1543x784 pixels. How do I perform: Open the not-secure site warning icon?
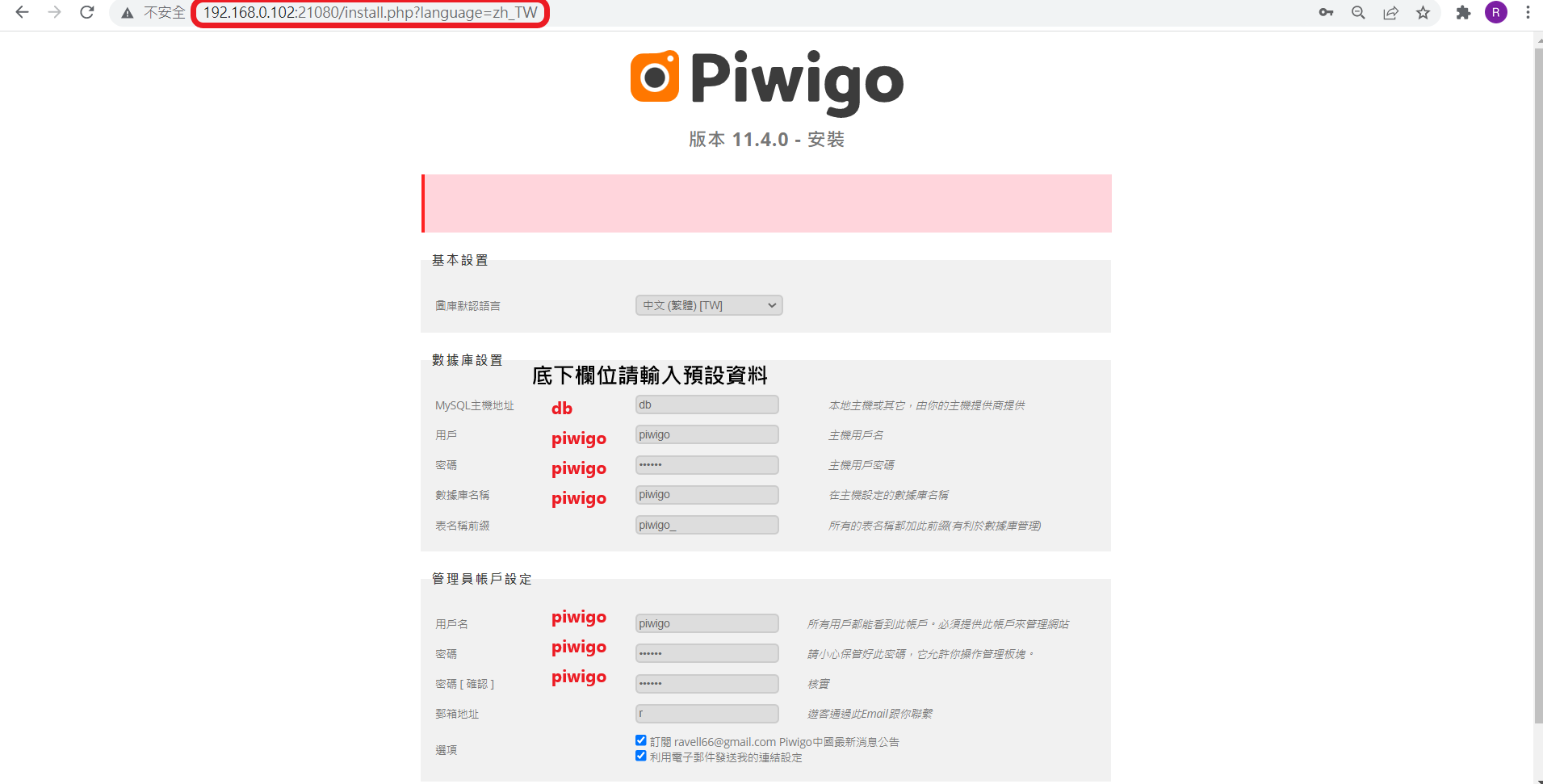(x=127, y=13)
